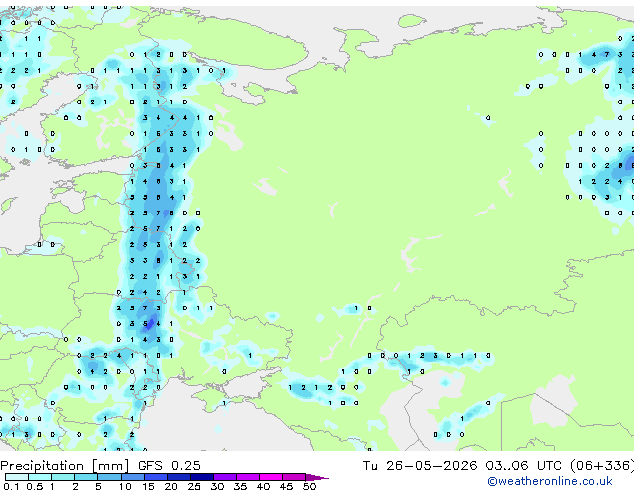Image resolution: width=634 pixels, height=490 pixels.
Task: Click the '0.5' legend scale label
Action: 35,486
